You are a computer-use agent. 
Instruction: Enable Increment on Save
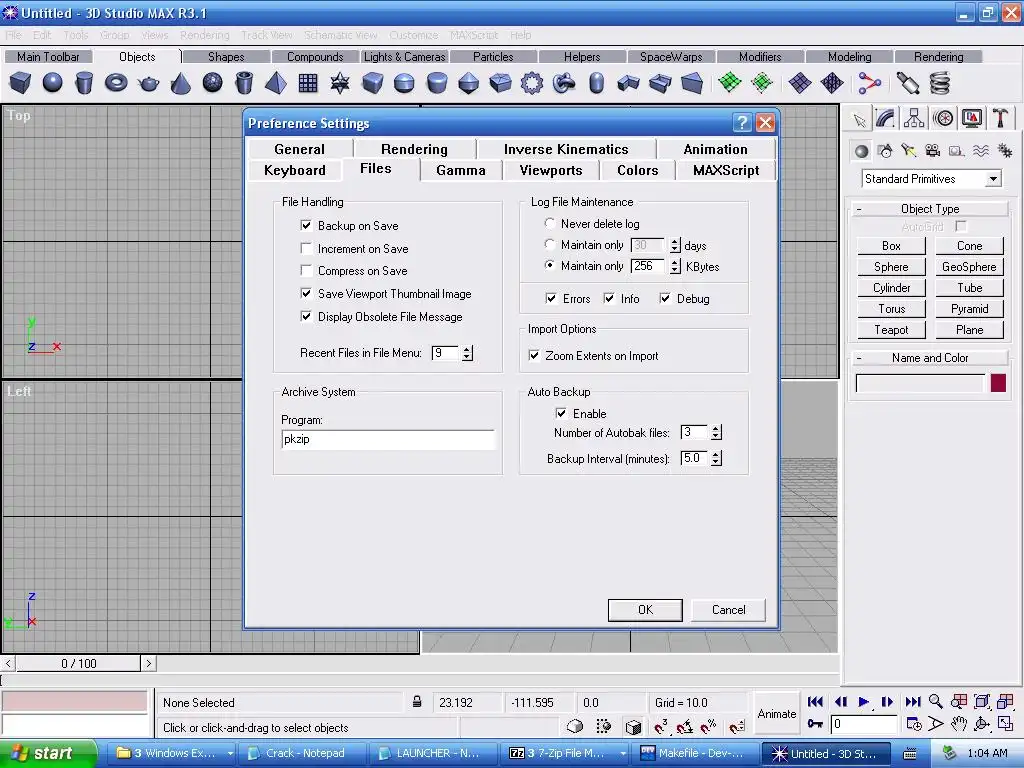click(306, 248)
